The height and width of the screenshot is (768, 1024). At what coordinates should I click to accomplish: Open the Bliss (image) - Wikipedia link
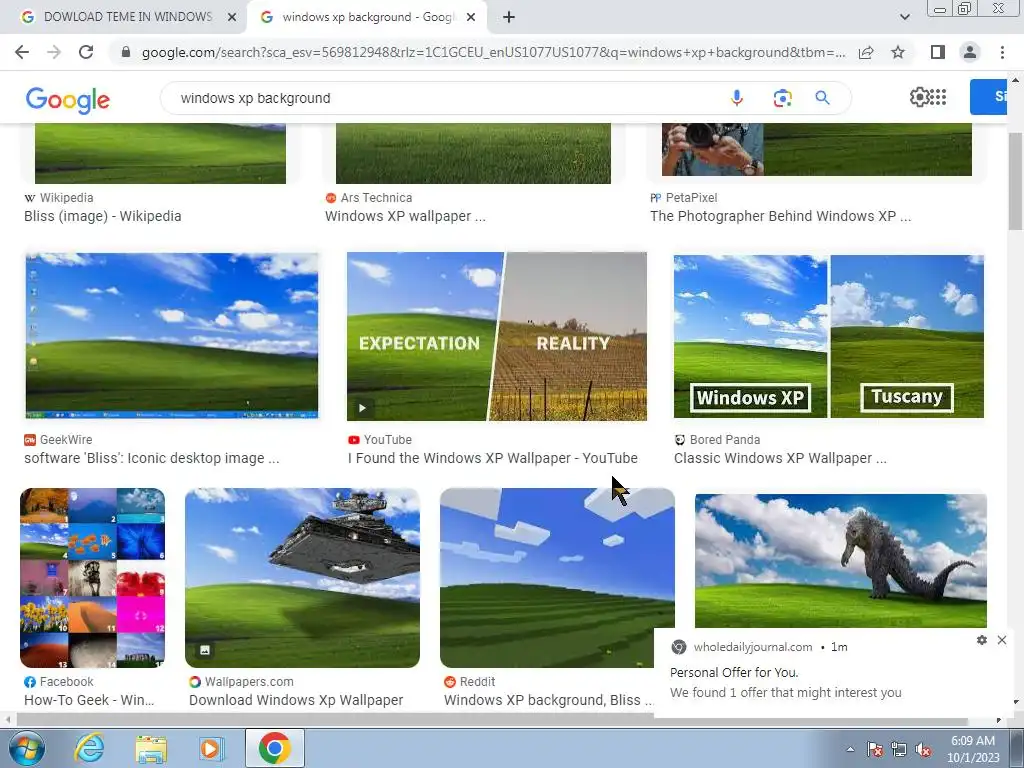[x=103, y=216]
